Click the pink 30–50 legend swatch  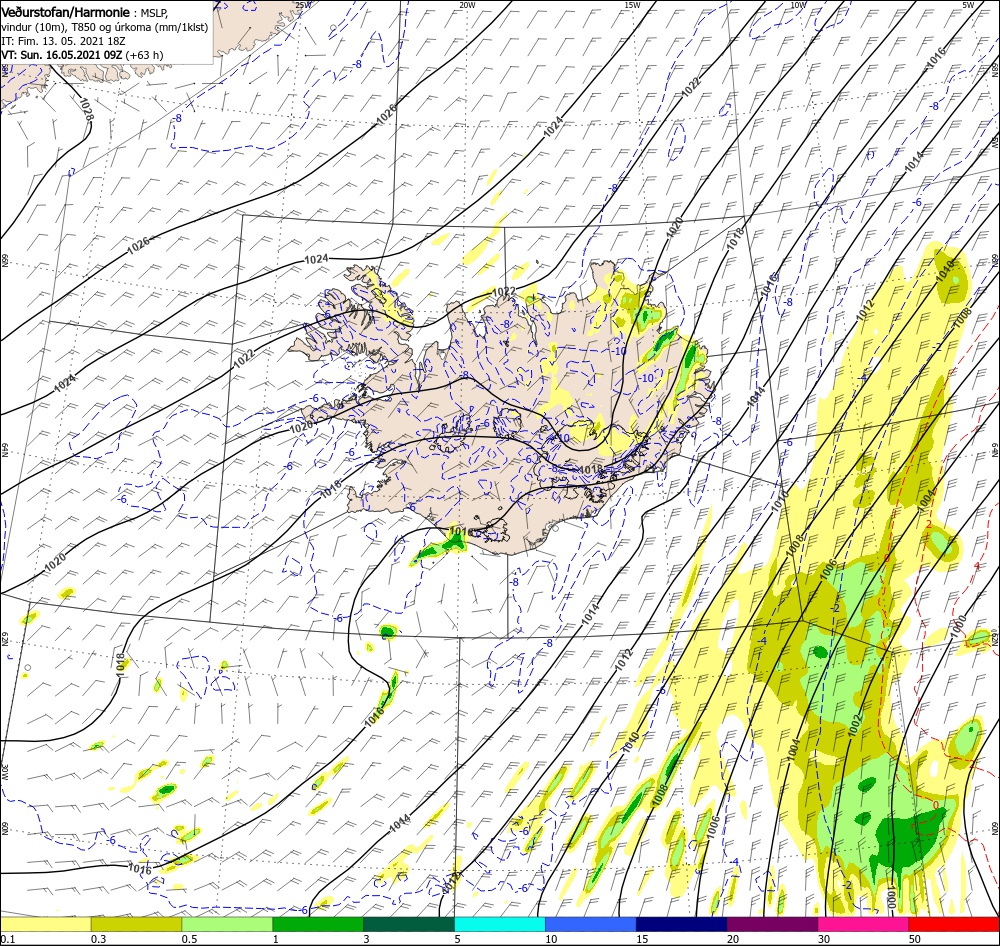(864, 924)
